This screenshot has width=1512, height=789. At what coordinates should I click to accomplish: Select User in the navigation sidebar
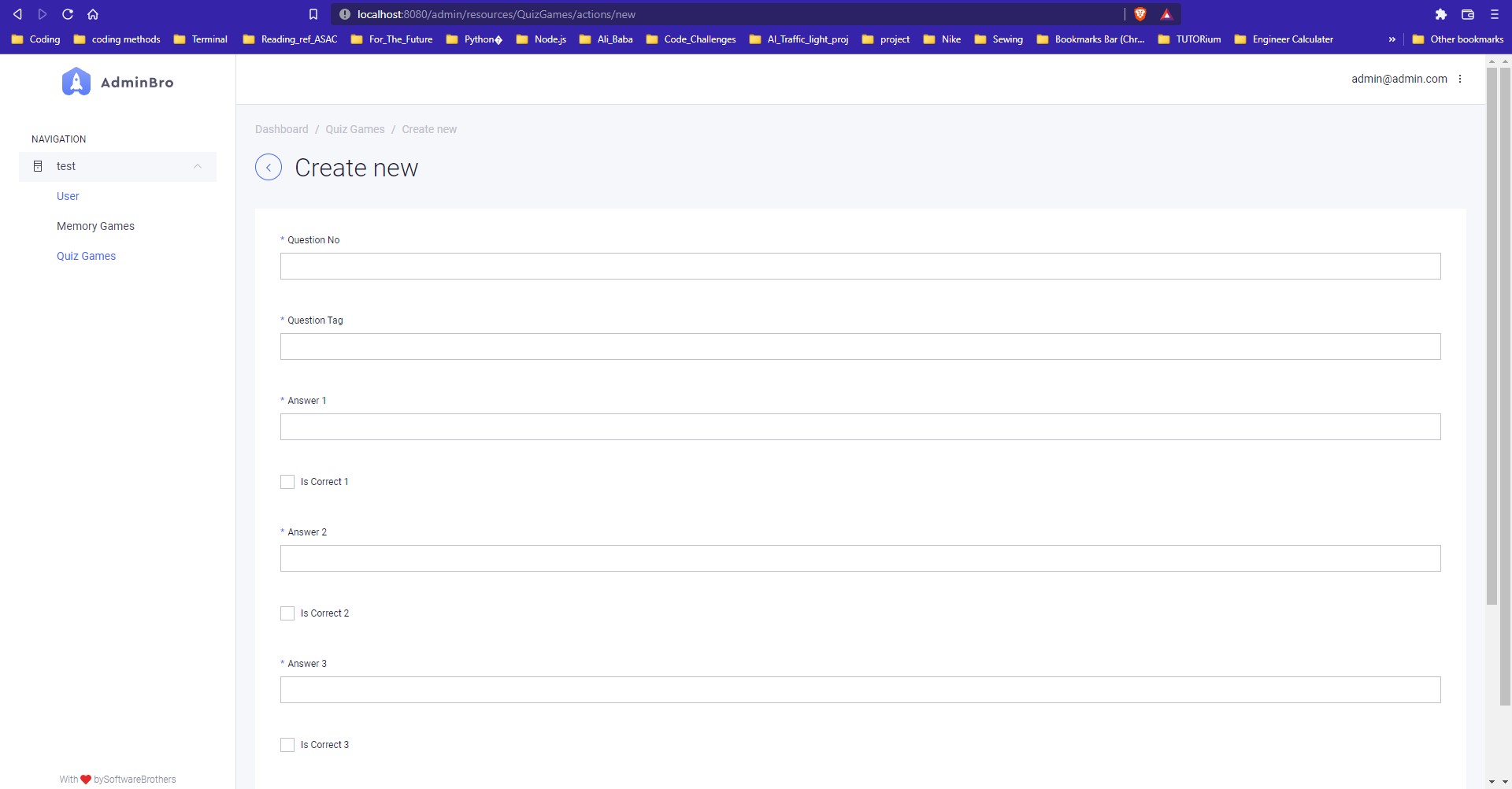(68, 196)
